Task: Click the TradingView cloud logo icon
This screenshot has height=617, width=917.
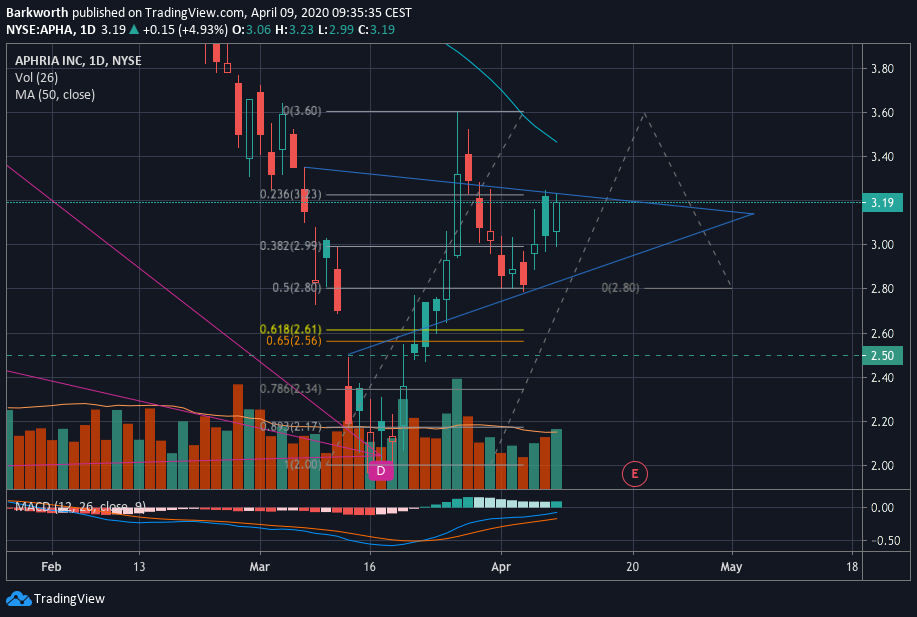Action: point(18,598)
